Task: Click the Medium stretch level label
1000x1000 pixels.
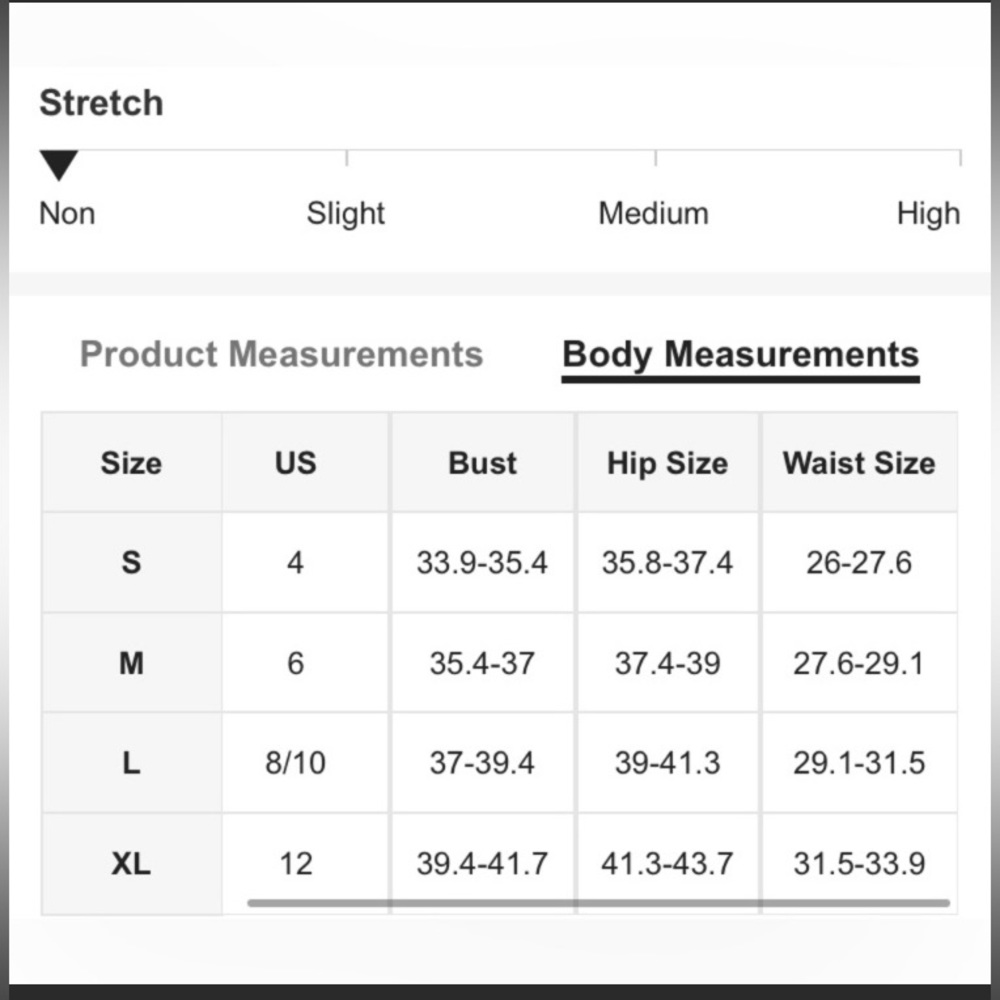Action: 653,214
